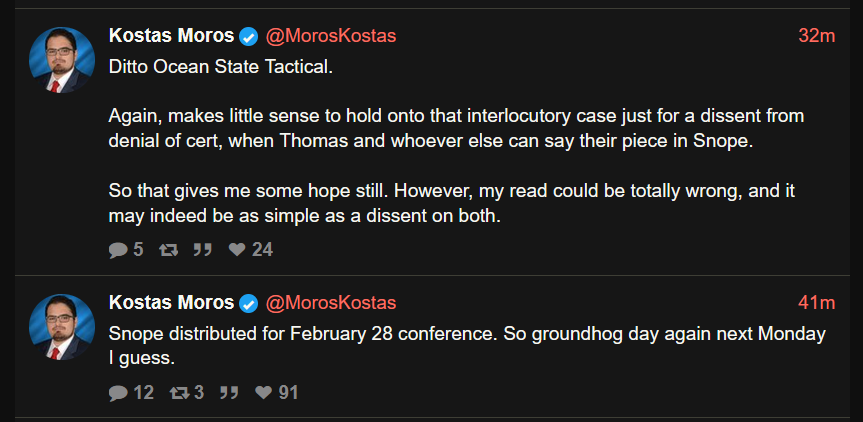The image size is (863, 422).
Task: Like the Snope February 28 tweet
Action: coord(264,393)
